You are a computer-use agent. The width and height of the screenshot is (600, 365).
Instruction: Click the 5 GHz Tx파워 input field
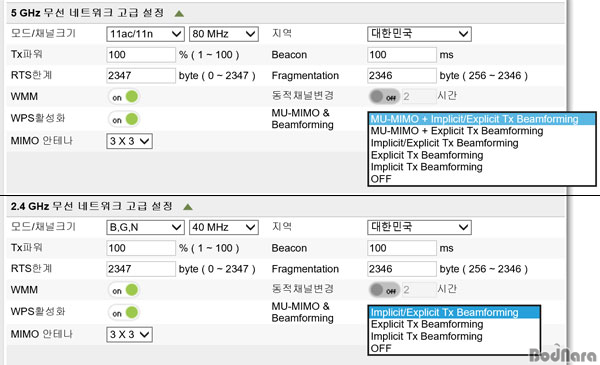pyautogui.click(x=141, y=55)
